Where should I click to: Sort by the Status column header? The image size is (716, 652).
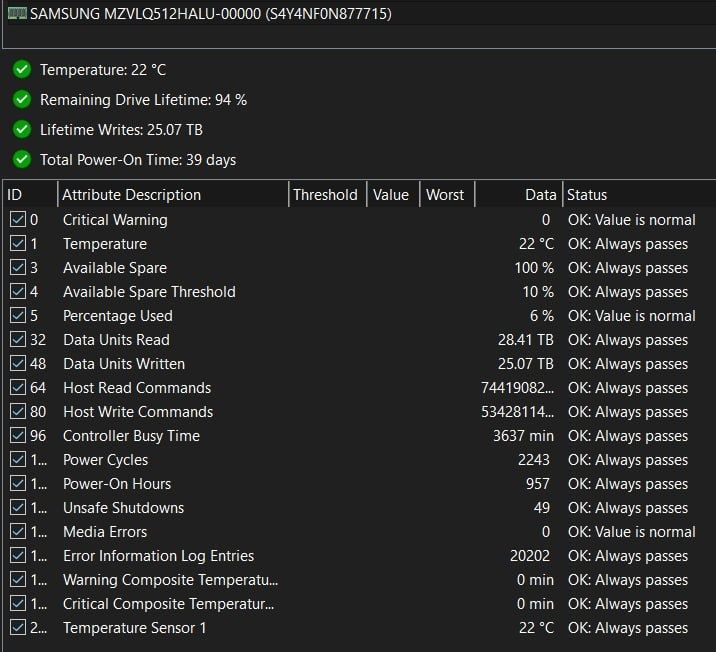[x=639, y=195]
